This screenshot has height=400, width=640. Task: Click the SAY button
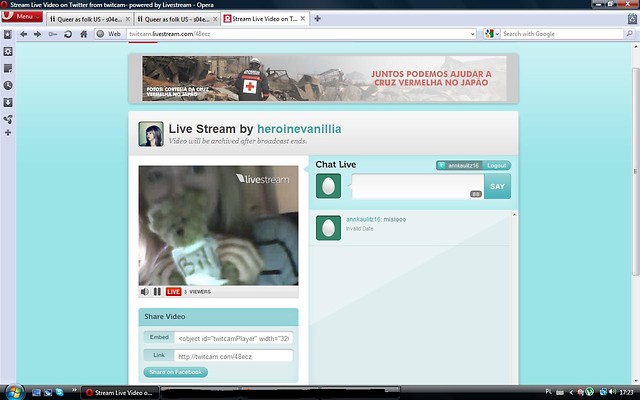coord(497,187)
